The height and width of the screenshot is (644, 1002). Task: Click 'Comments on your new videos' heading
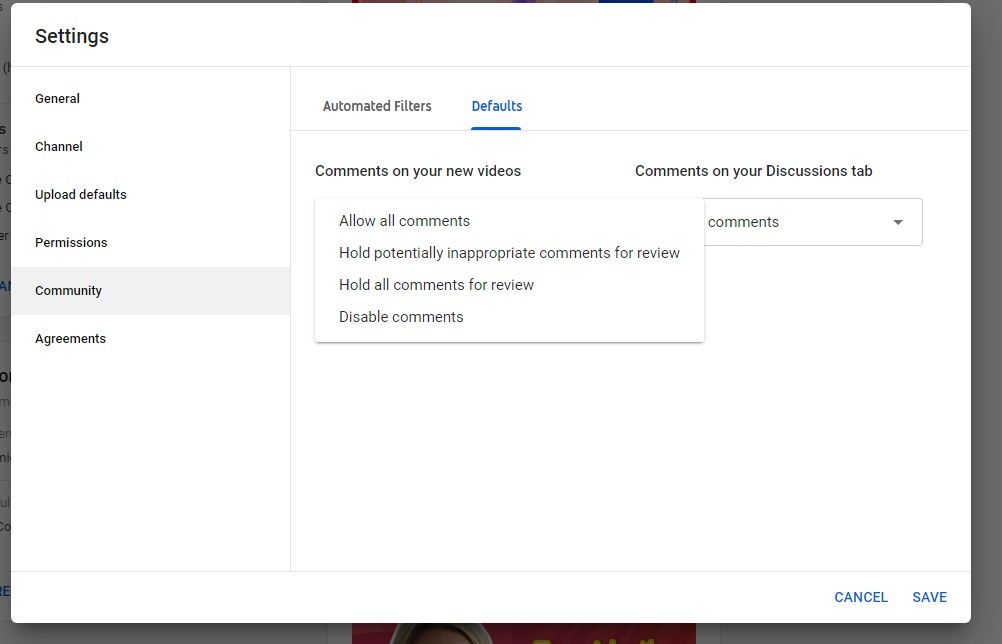pyautogui.click(x=418, y=171)
